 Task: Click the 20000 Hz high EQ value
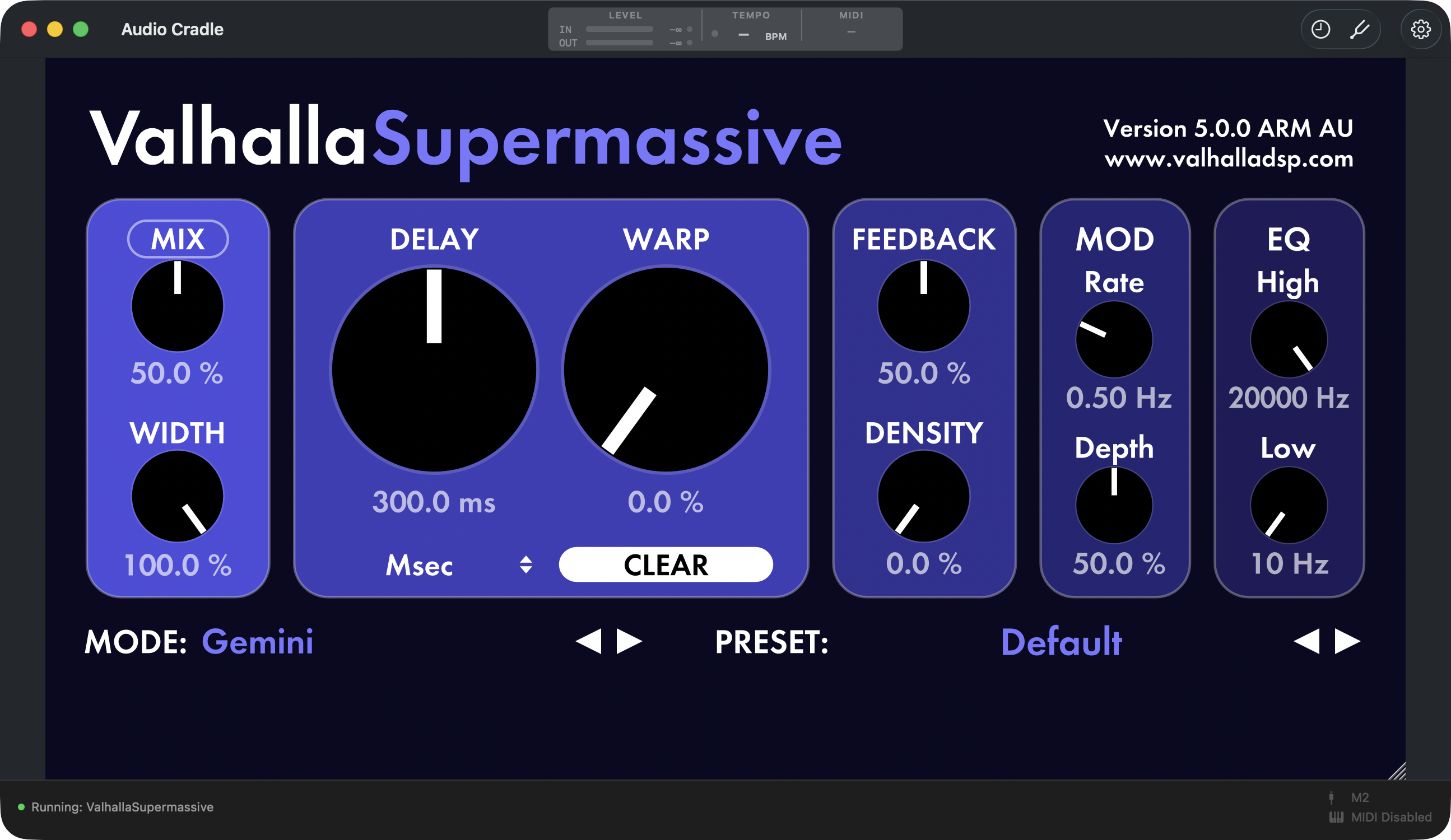1289,398
